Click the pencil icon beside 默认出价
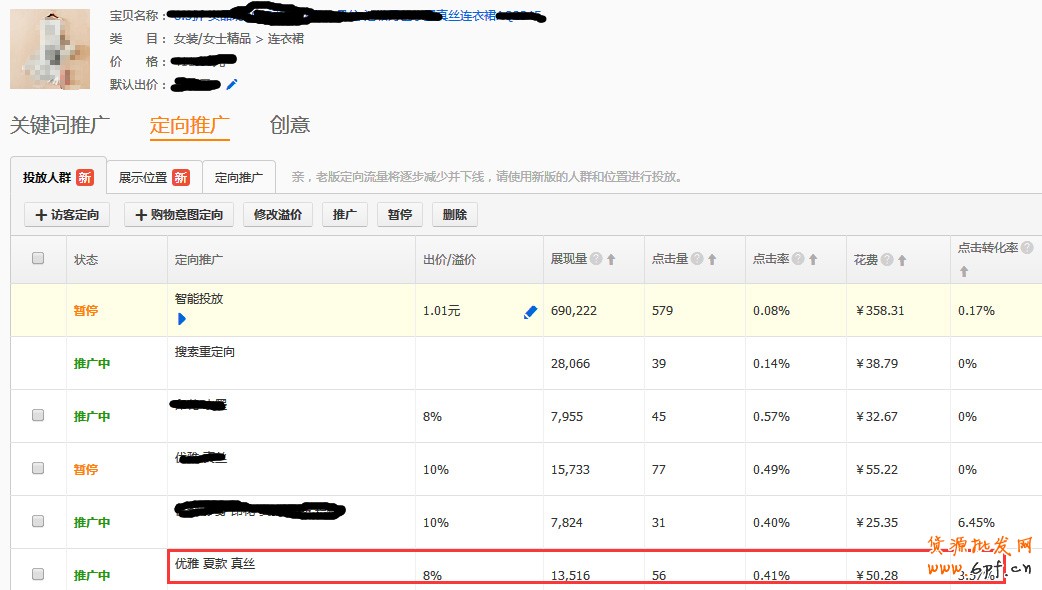The image size is (1042, 590). (x=232, y=85)
